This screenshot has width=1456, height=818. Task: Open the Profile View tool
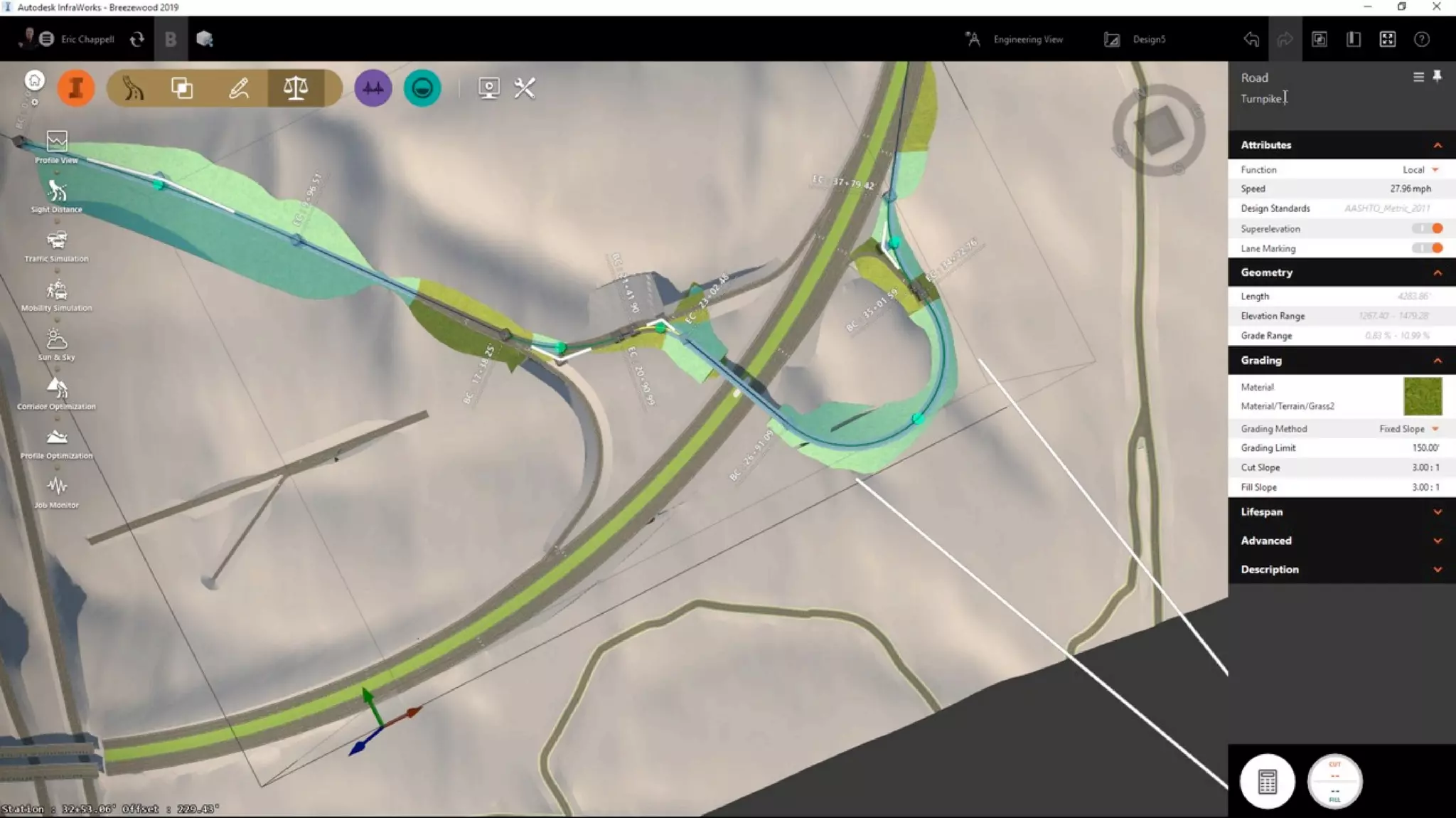(x=57, y=142)
